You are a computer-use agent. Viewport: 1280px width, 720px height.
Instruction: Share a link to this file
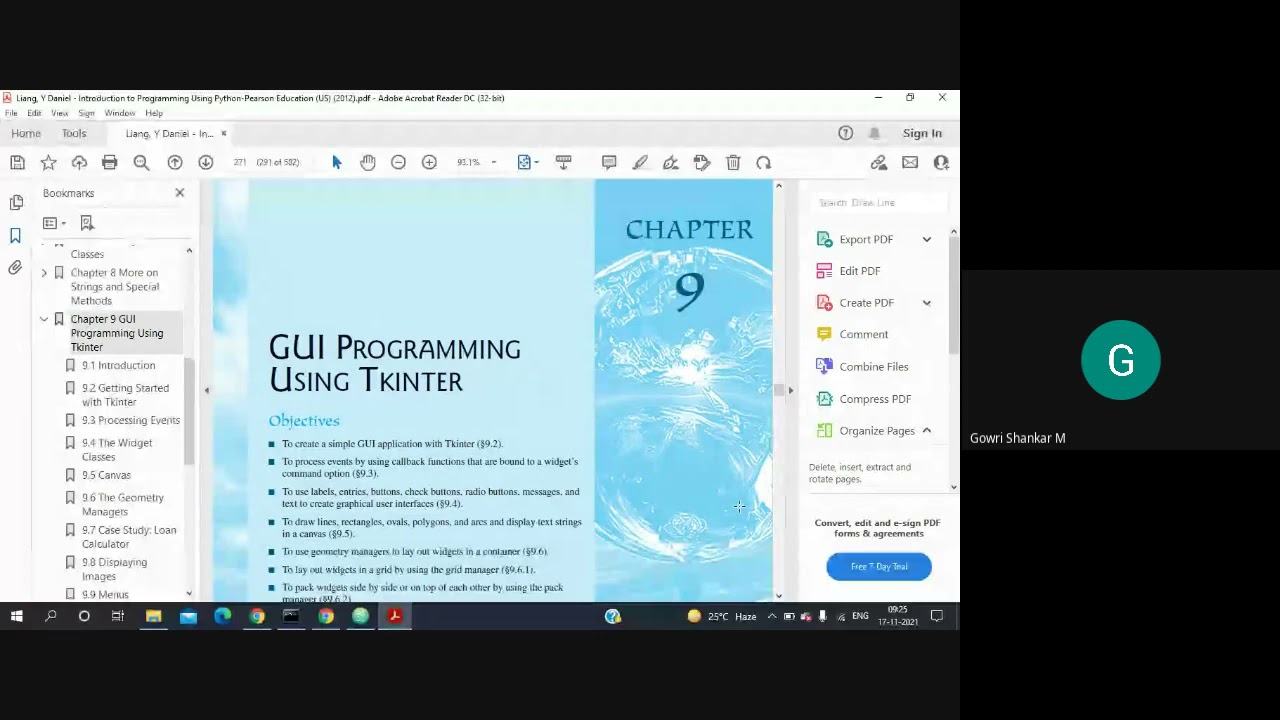pyautogui.click(x=879, y=163)
